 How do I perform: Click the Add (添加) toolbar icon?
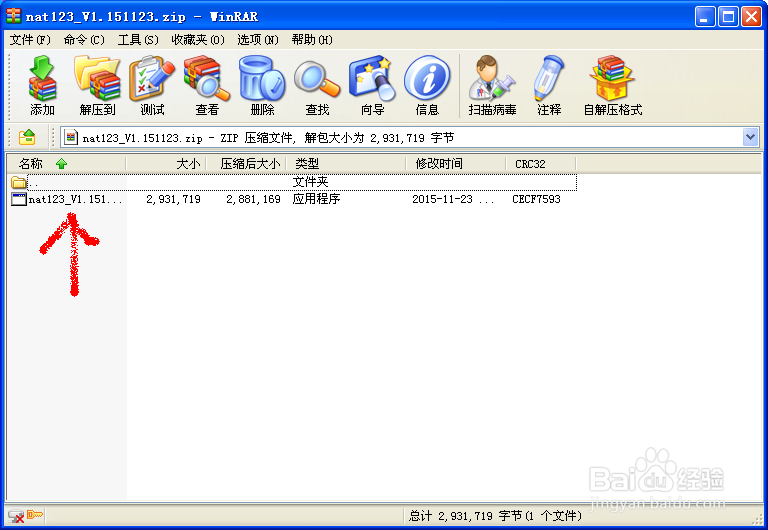click(x=42, y=85)
